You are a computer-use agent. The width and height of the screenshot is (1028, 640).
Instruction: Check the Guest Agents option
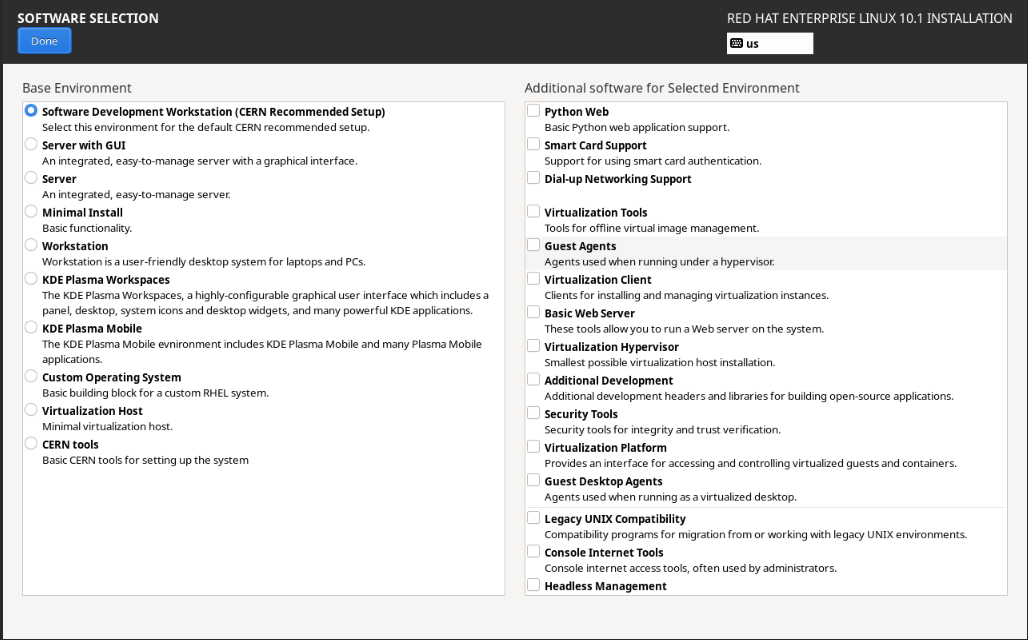[533, 244]
